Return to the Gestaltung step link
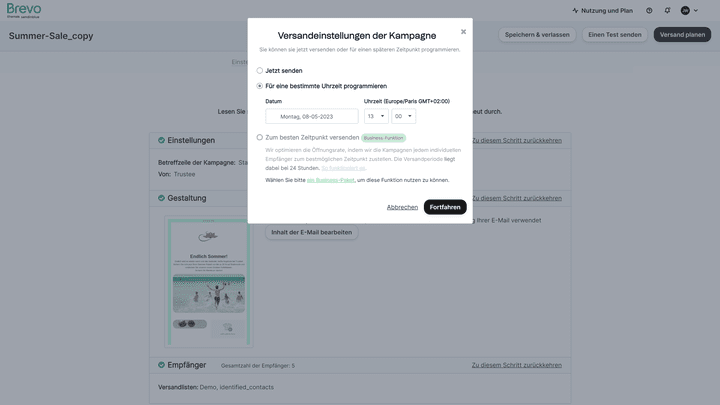The width and height of the screenshot is (720, 405). pos(517,198)
